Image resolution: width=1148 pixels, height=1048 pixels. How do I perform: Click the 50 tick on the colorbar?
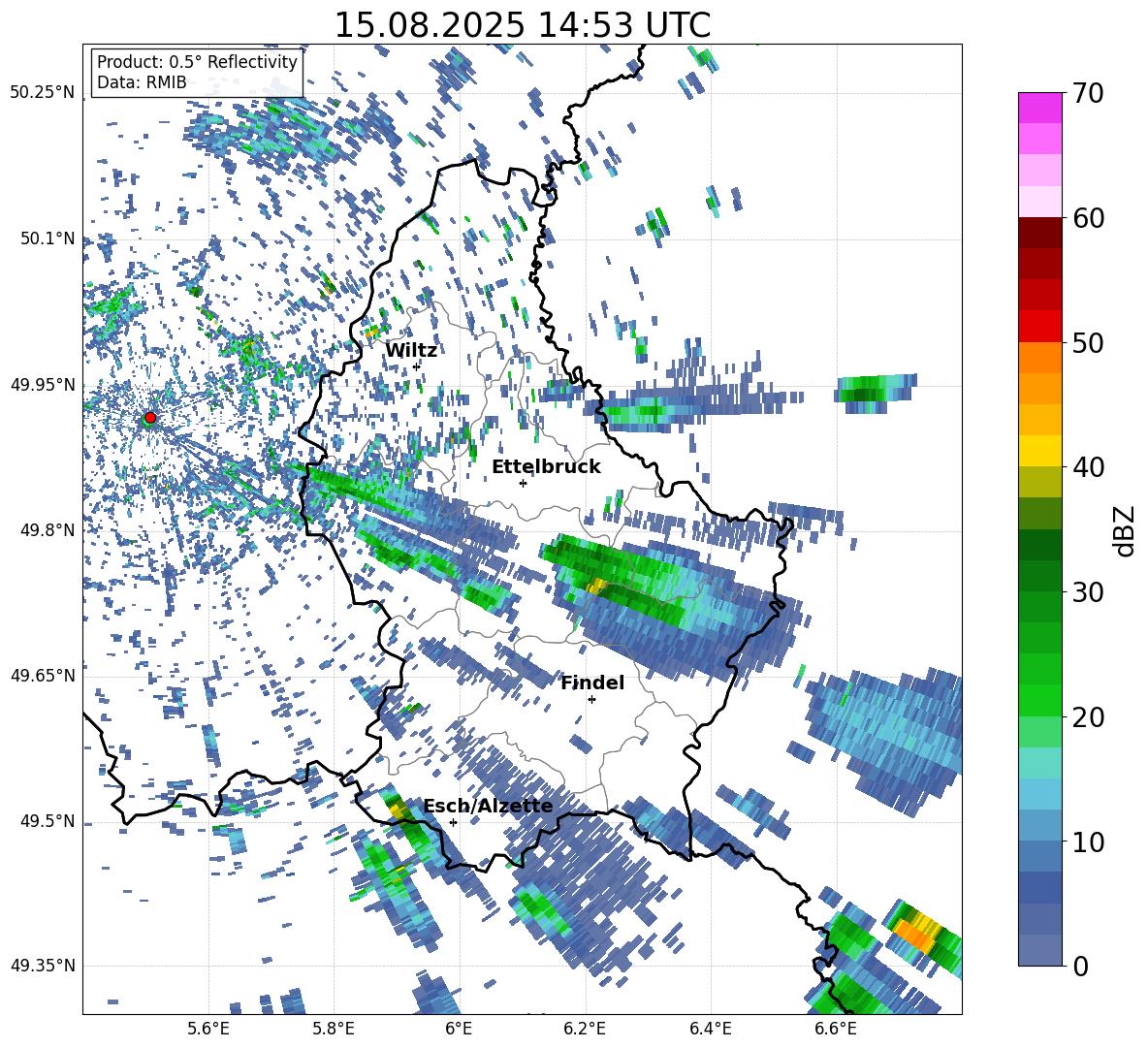[1087, 342]
